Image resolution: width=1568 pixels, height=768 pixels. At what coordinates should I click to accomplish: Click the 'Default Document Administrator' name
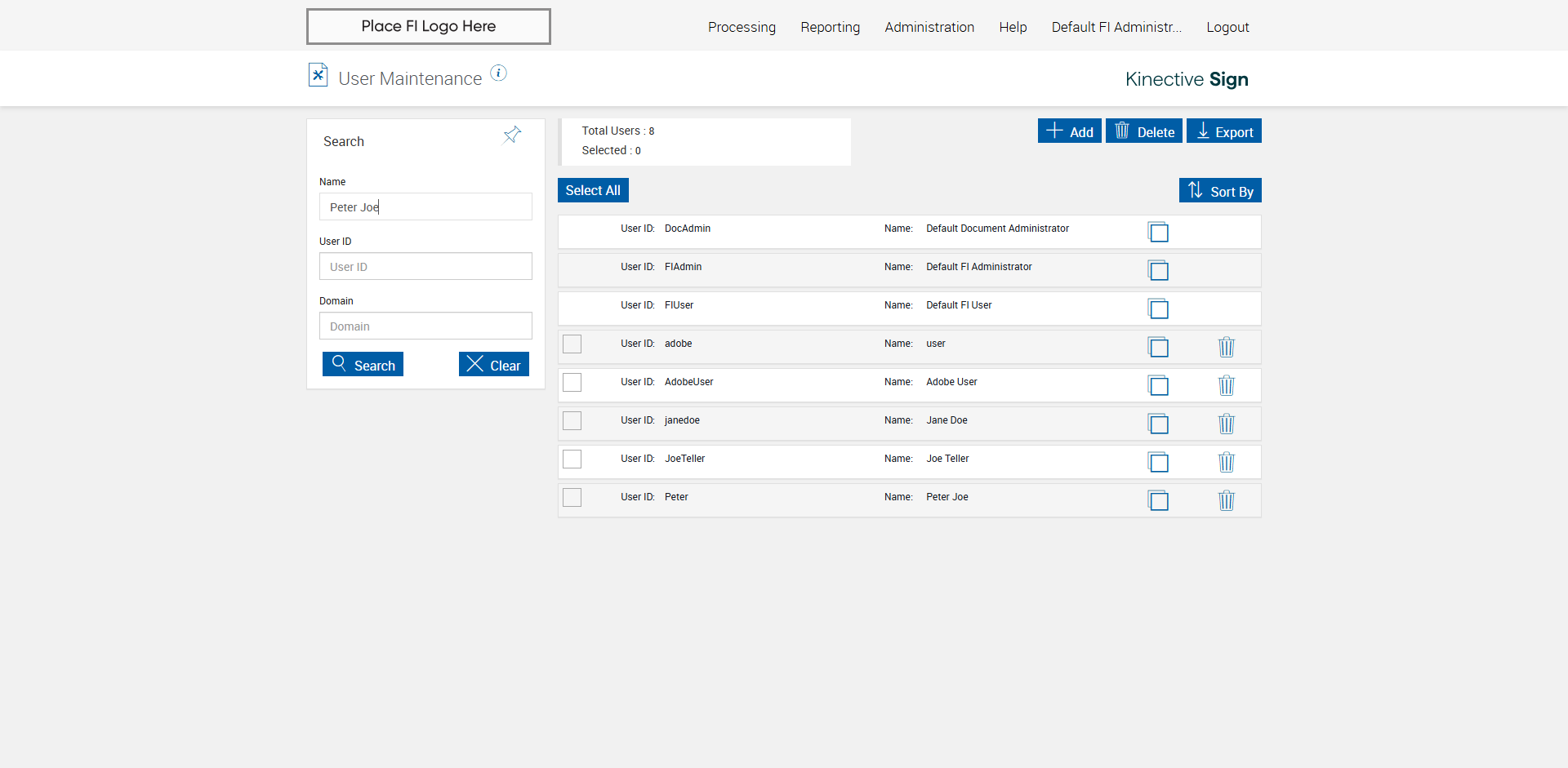pos(997,229)
